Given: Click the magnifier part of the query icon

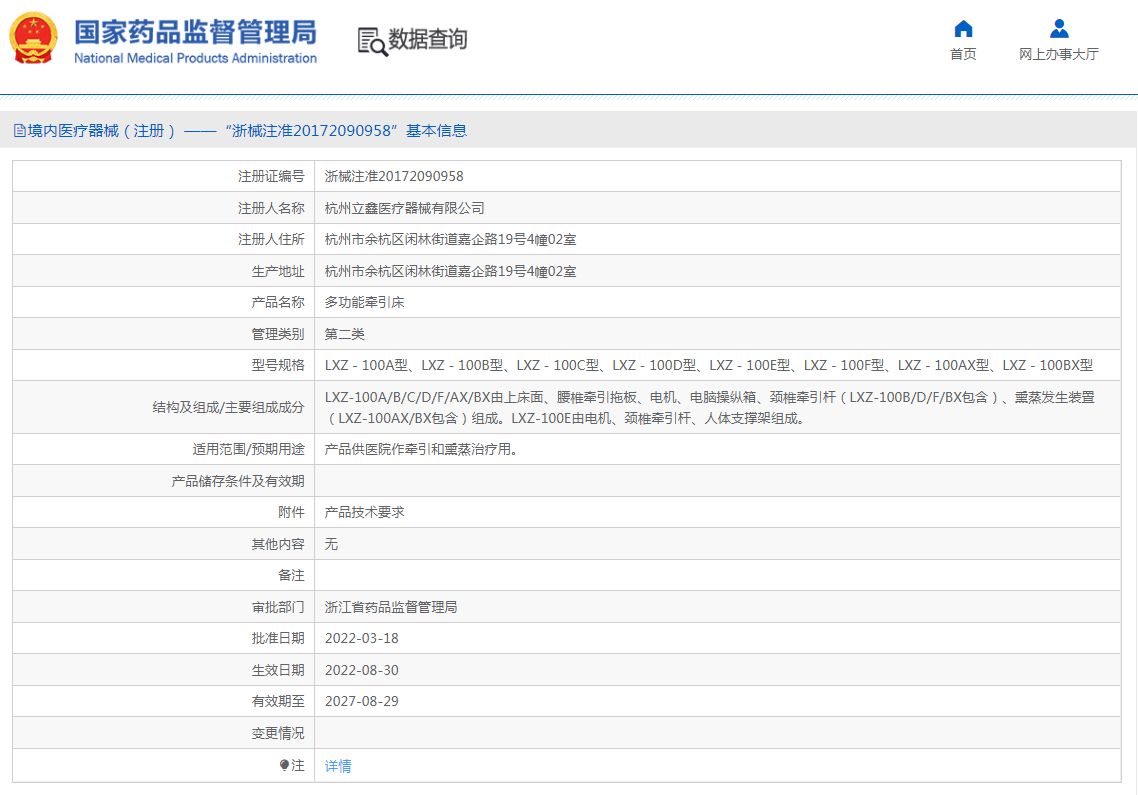Looking at the screenshot, I should click(378, 48).
